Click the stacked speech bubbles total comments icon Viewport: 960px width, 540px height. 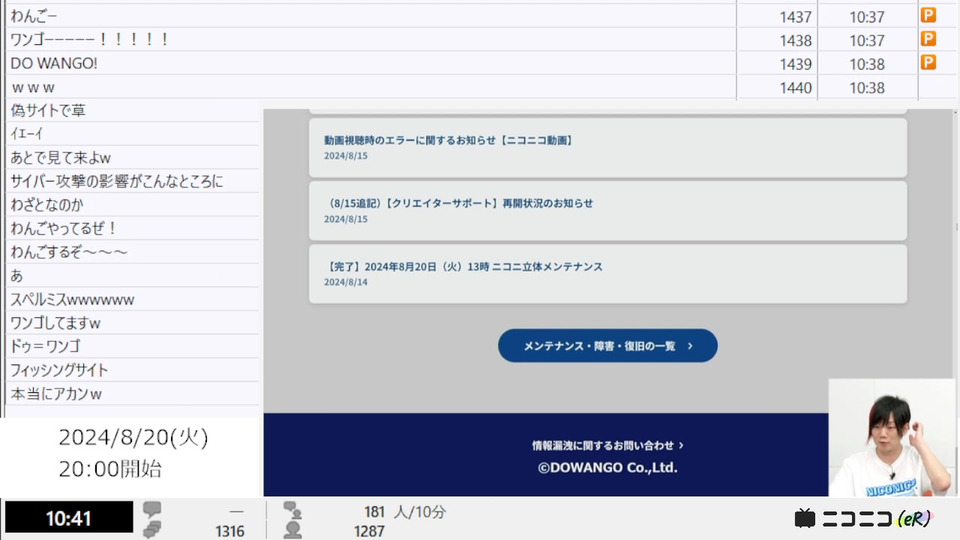(x=152, y=530)
